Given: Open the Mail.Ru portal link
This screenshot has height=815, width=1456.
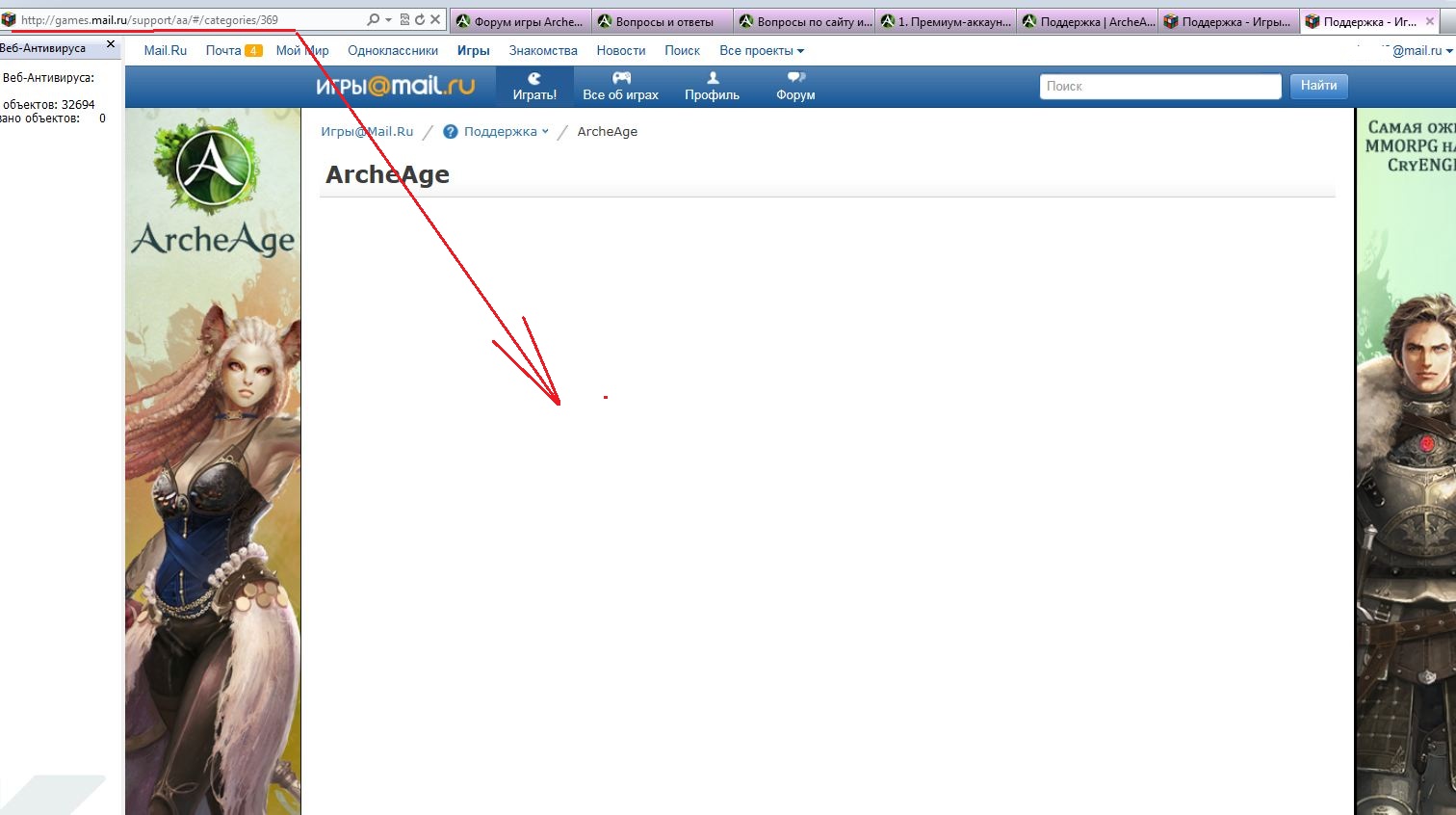Looking at the screenshot, I should point(166,50).
